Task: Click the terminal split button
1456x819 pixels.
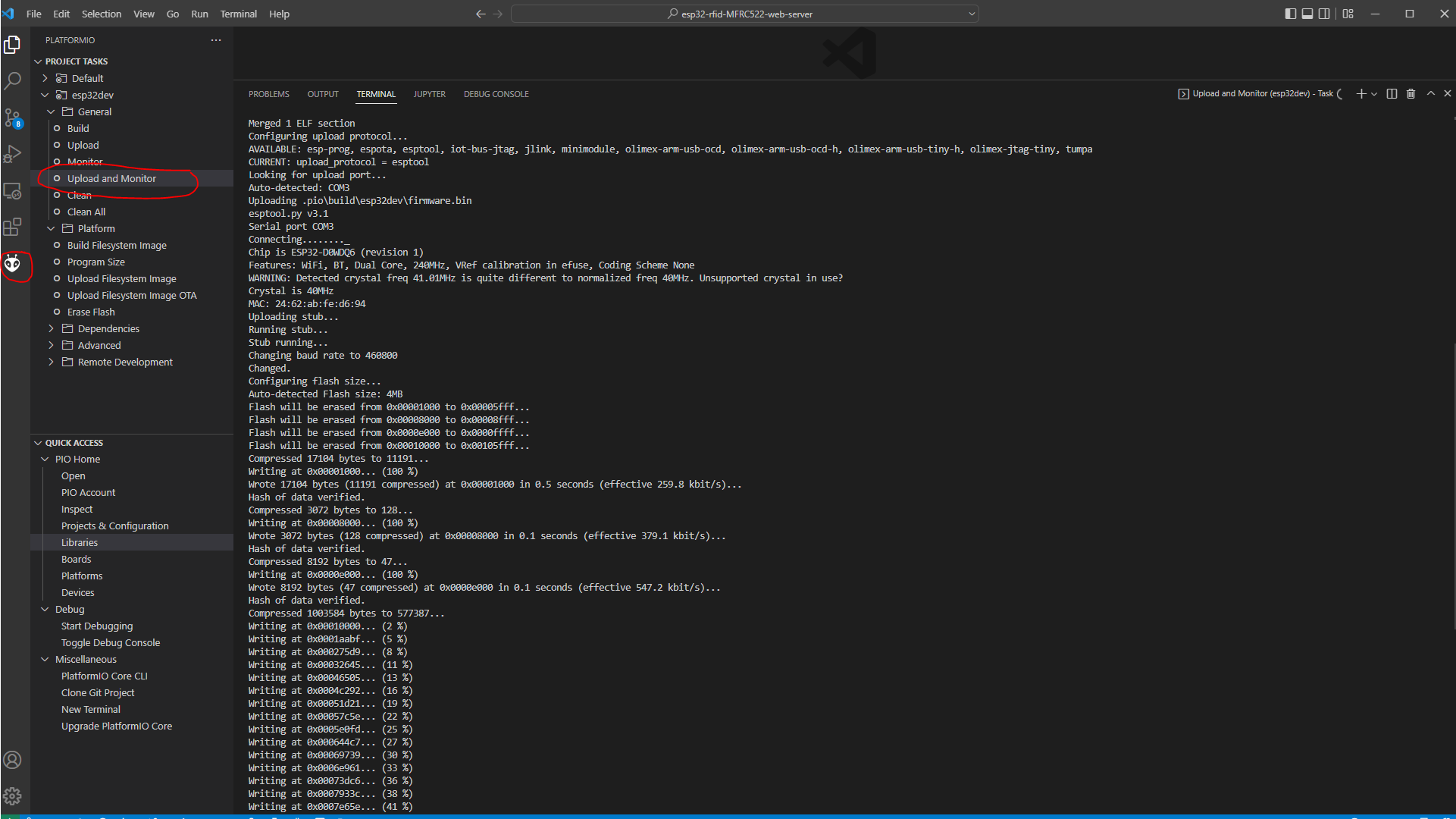Action: coord(1391,93)
